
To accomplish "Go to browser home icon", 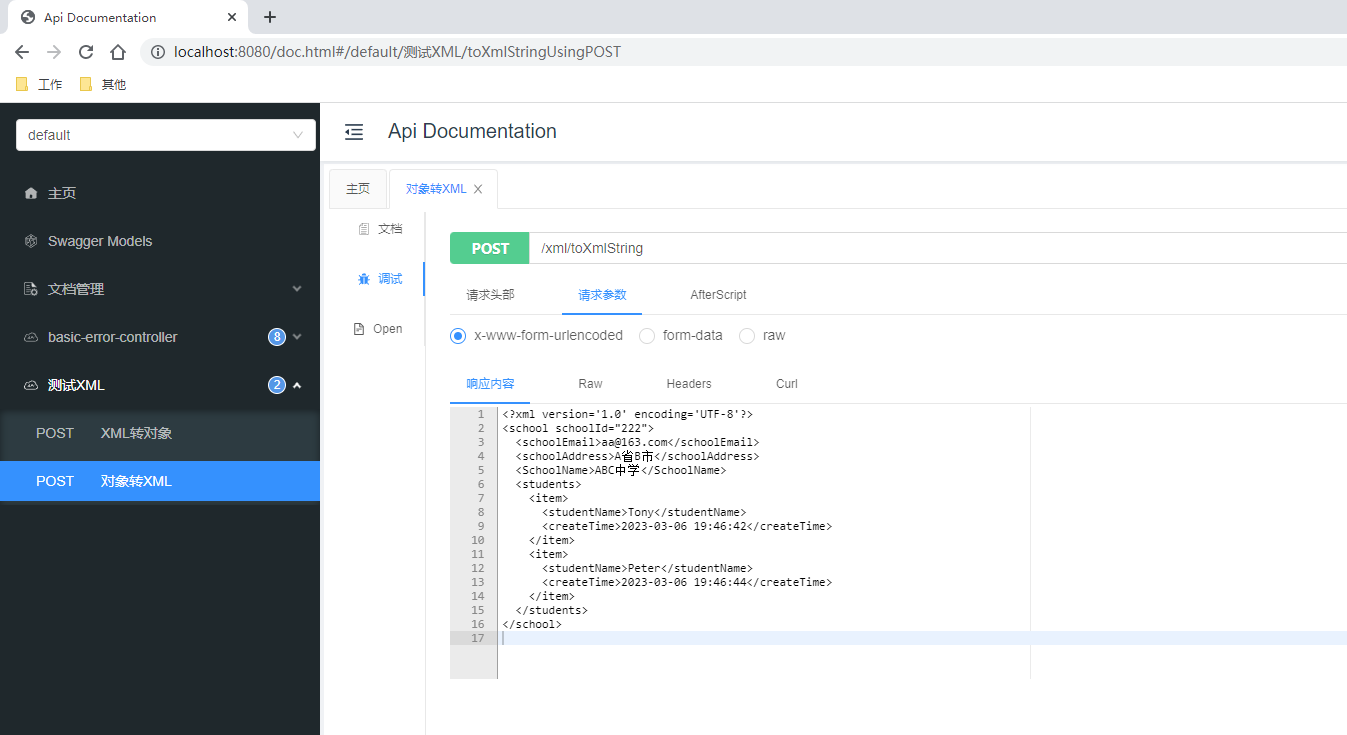I will (x=118, y=52).
